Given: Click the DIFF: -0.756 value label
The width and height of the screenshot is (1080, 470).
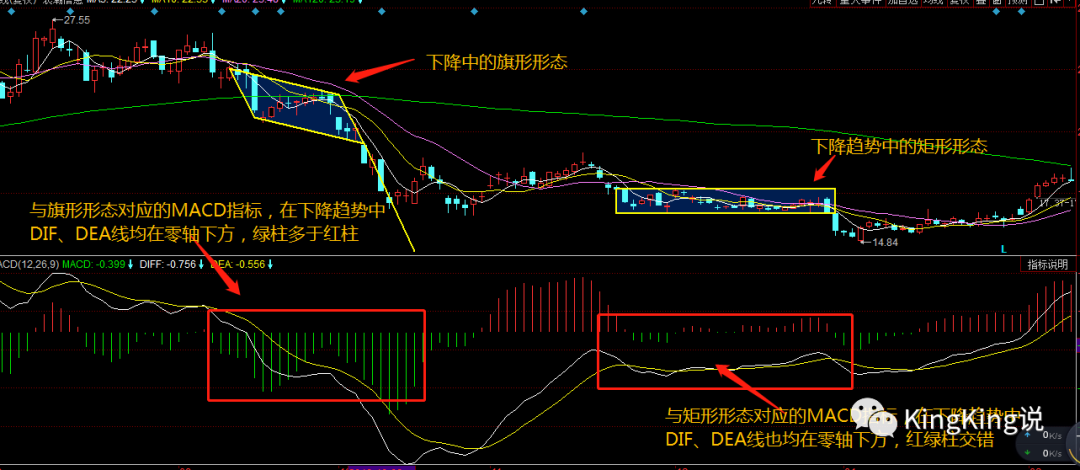Looking at the screenshot, I should (x=170, y=264).
